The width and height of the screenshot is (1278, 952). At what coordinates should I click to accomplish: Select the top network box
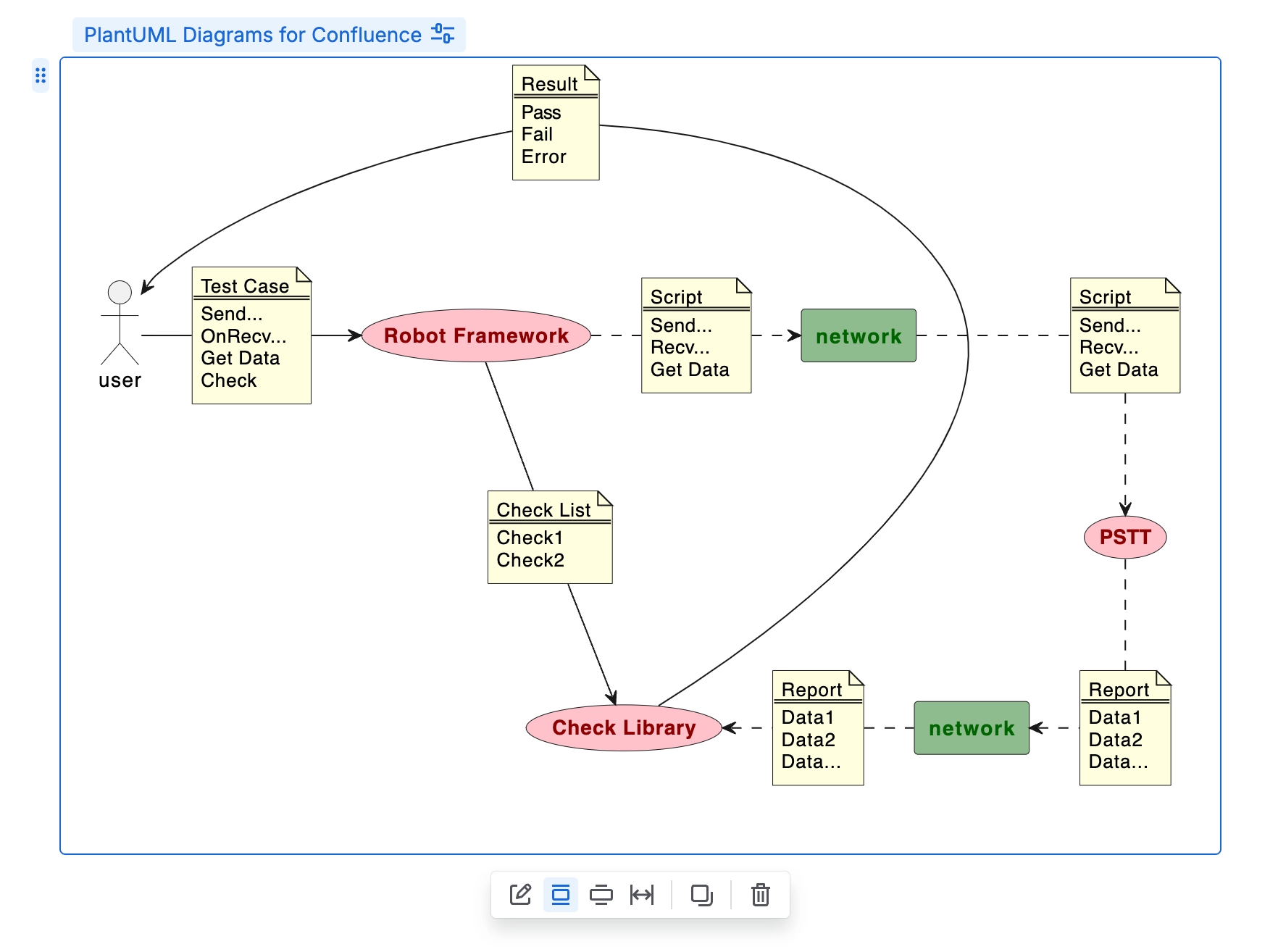(x=858, y=335)
